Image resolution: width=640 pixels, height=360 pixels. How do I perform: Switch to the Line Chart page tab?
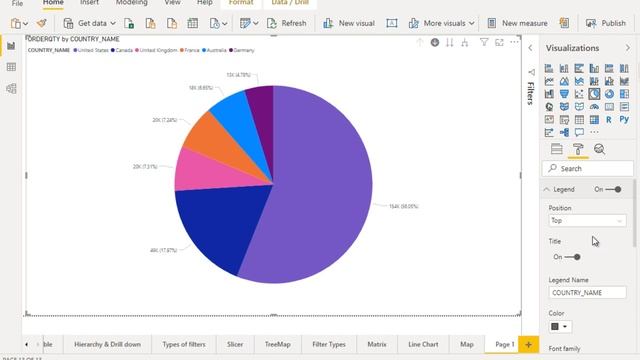tap(423, 344)
